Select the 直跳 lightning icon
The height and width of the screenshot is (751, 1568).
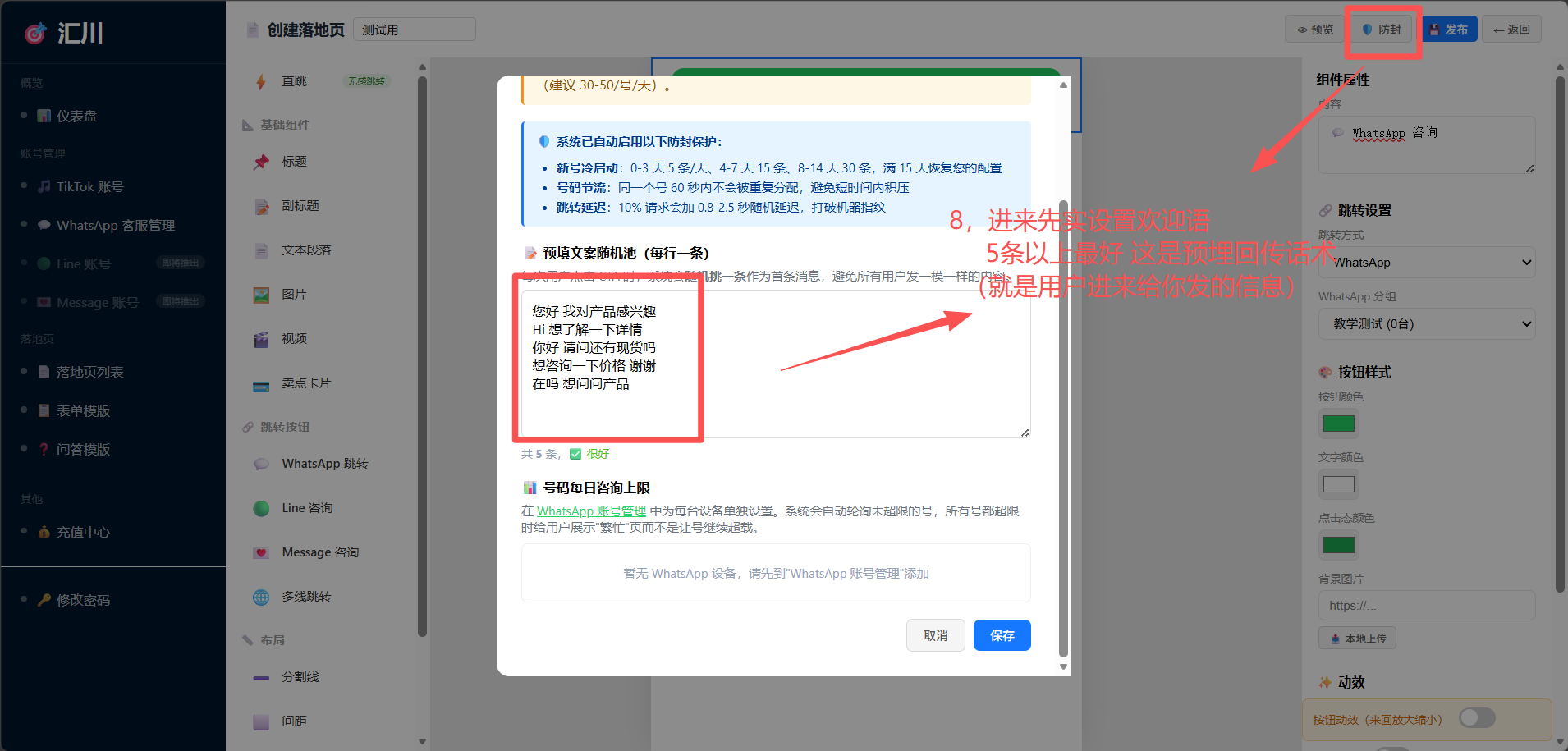click(261, 81)
